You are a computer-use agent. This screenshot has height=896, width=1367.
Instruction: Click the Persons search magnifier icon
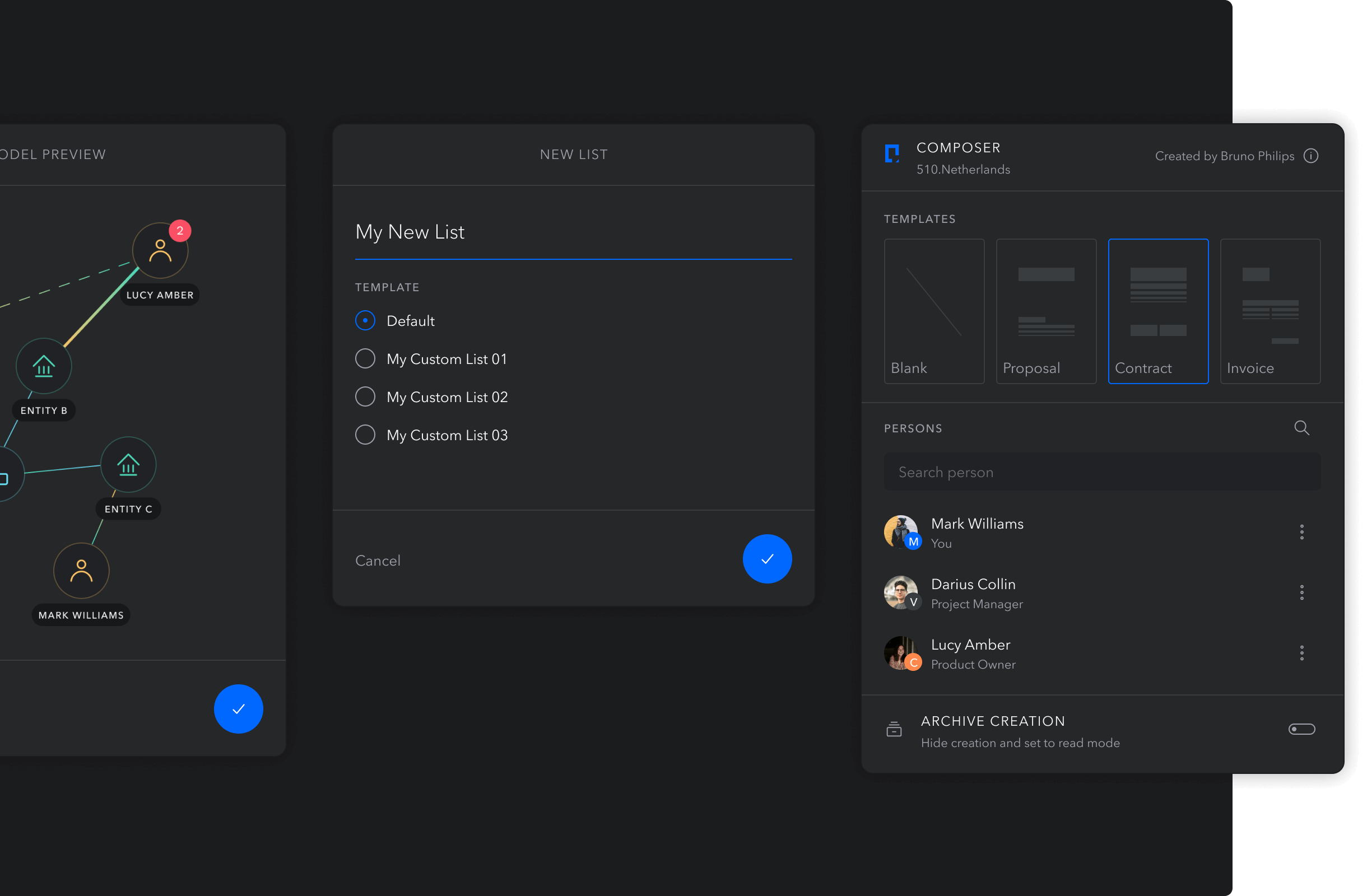tap(1301, 428)
